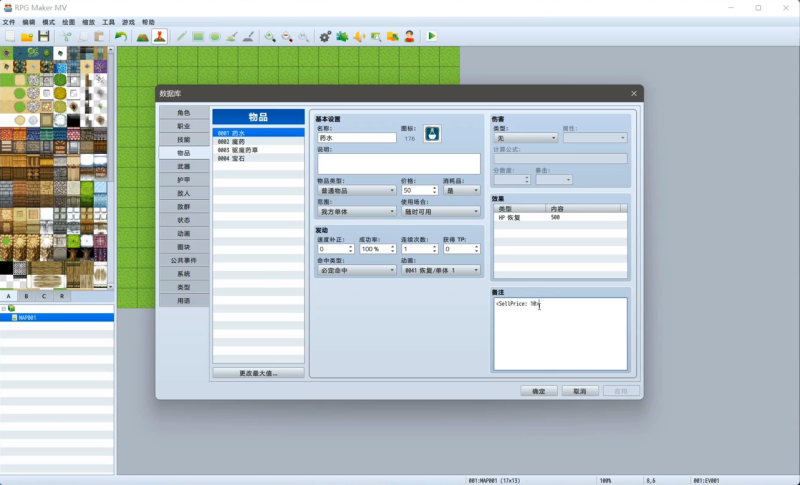
Task: Select MAP001 in the map tree
Action: [x=57, y=317]
